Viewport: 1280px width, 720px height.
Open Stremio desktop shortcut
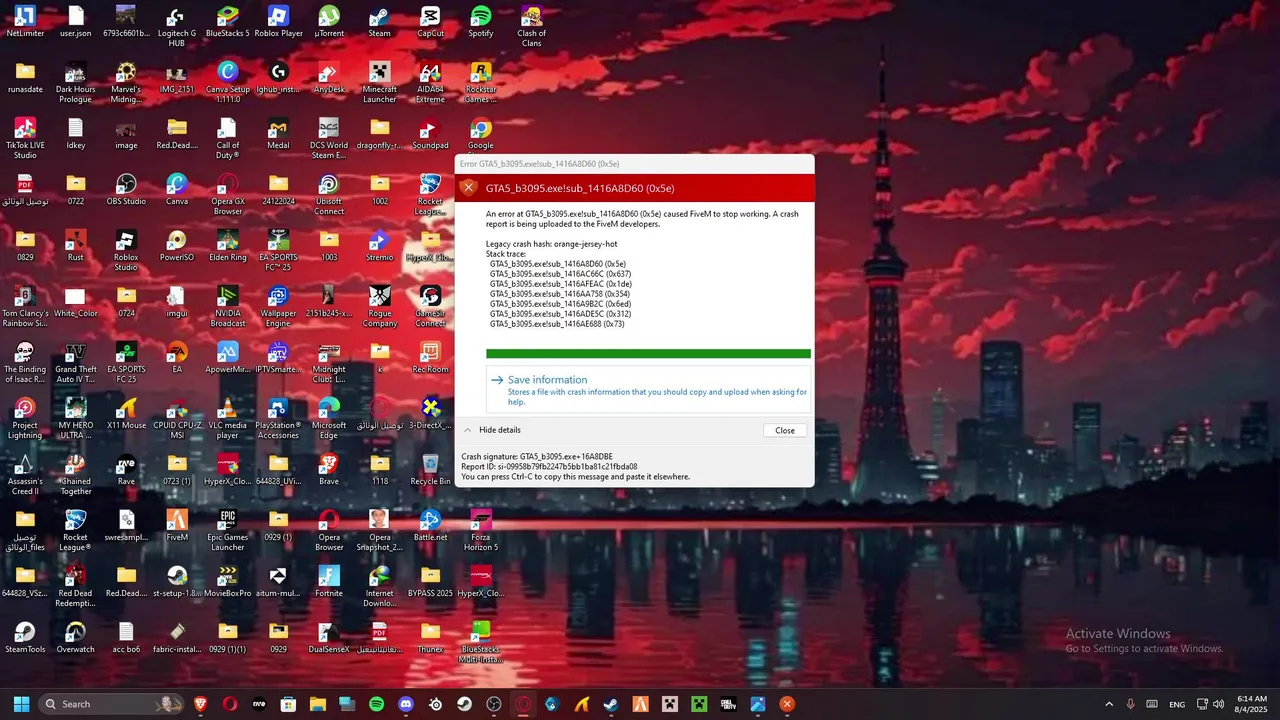tap(380, 245)
